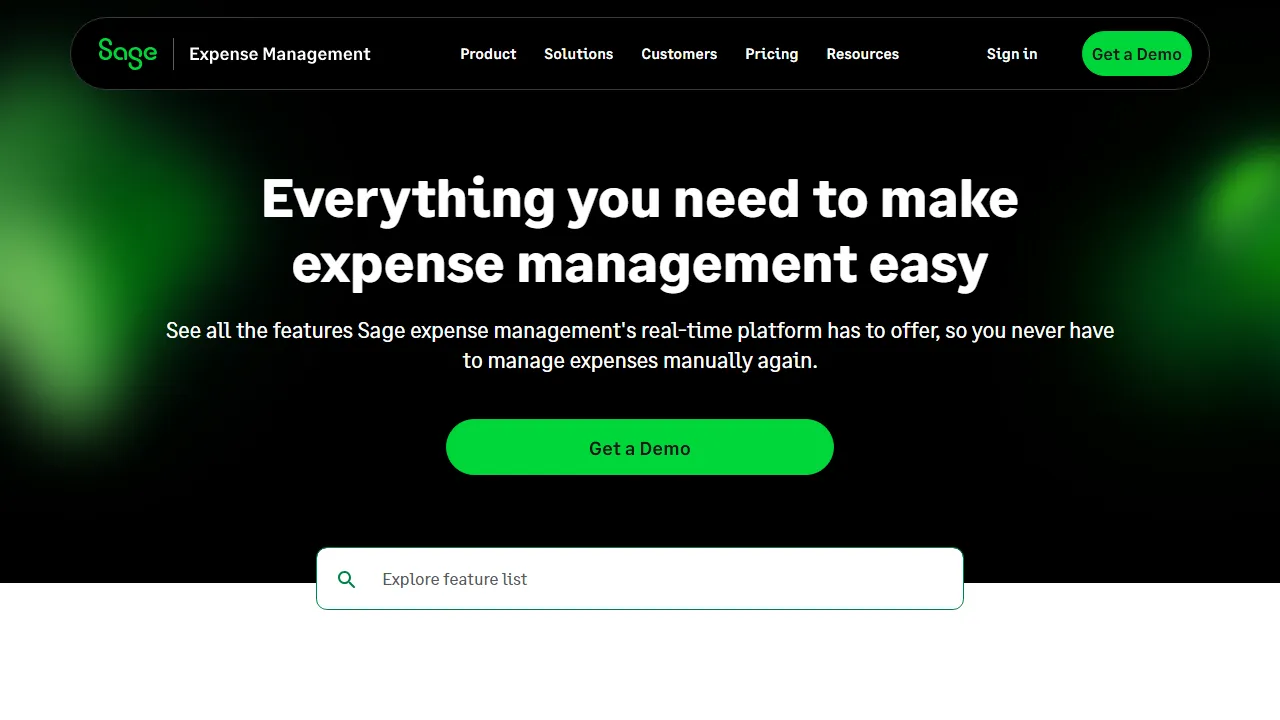Open the Resources menu
Image resolution: width=1280 pixels, height=720 pixels.
[x=863, y=54]
